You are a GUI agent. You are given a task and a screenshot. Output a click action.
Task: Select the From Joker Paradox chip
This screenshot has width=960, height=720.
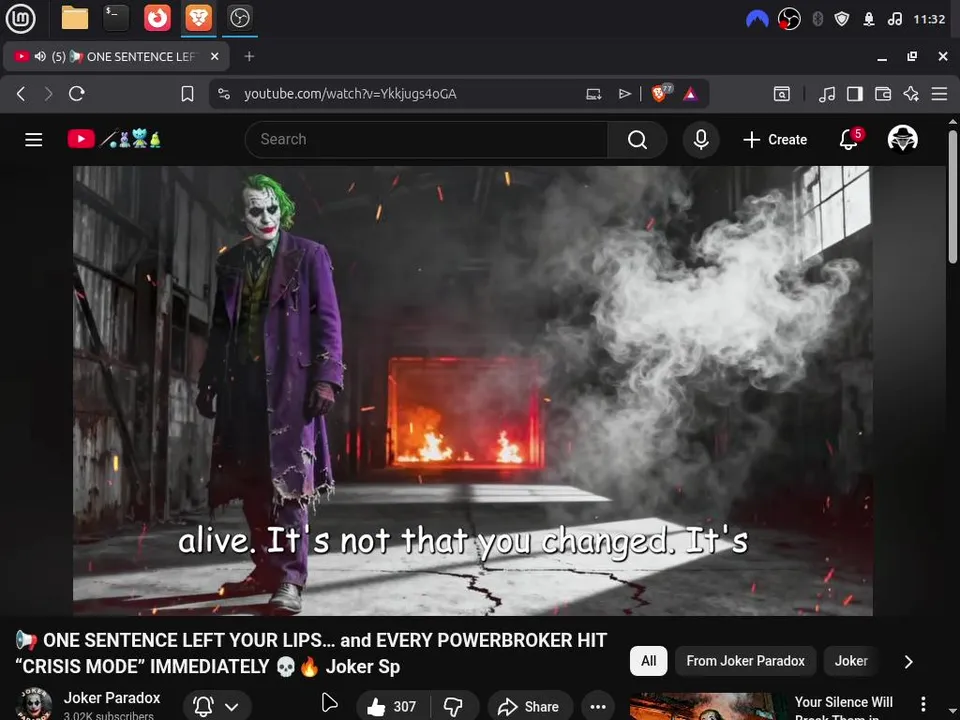coord(745,661)
